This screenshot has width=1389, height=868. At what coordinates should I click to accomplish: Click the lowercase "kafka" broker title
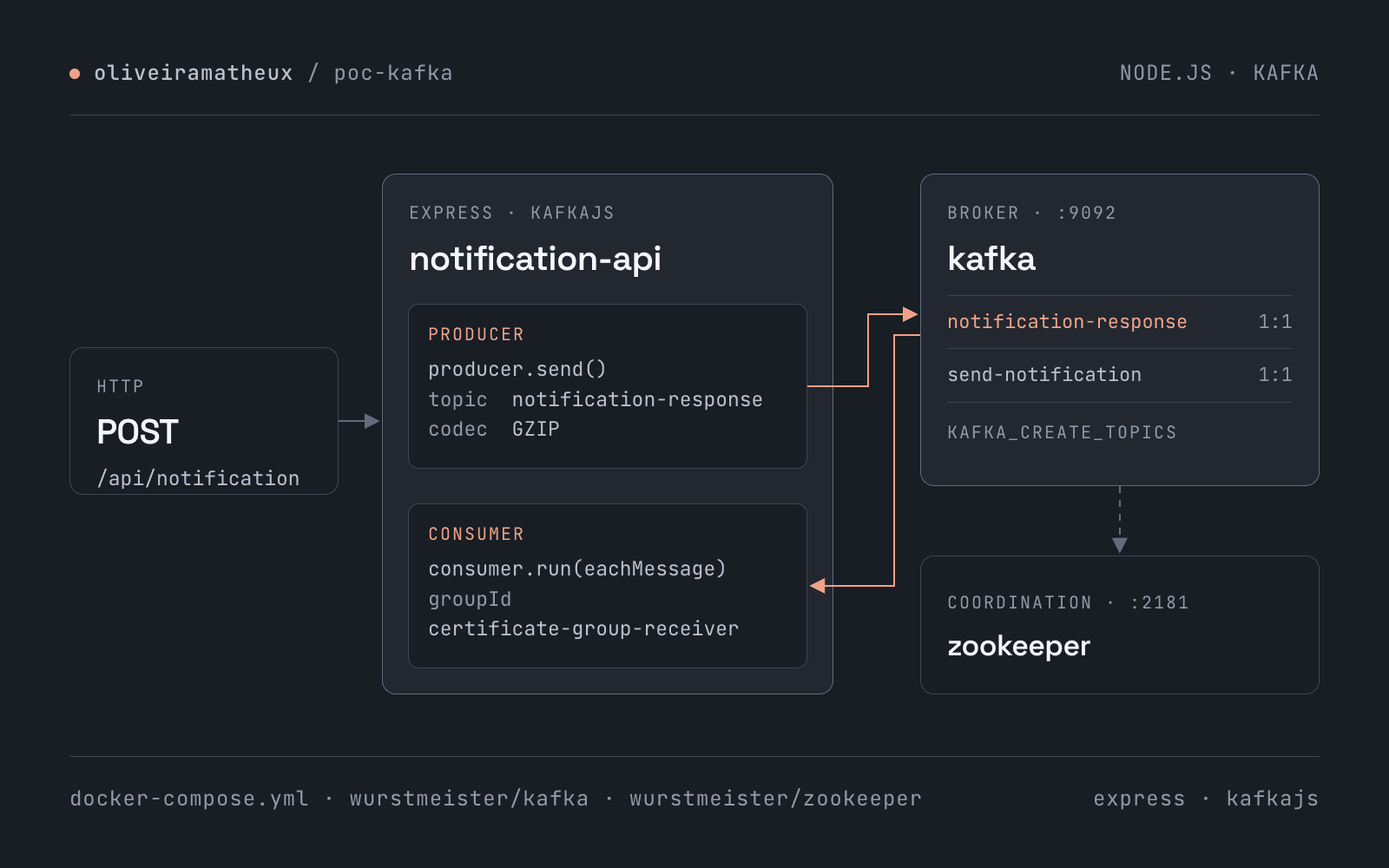point(991,259)
